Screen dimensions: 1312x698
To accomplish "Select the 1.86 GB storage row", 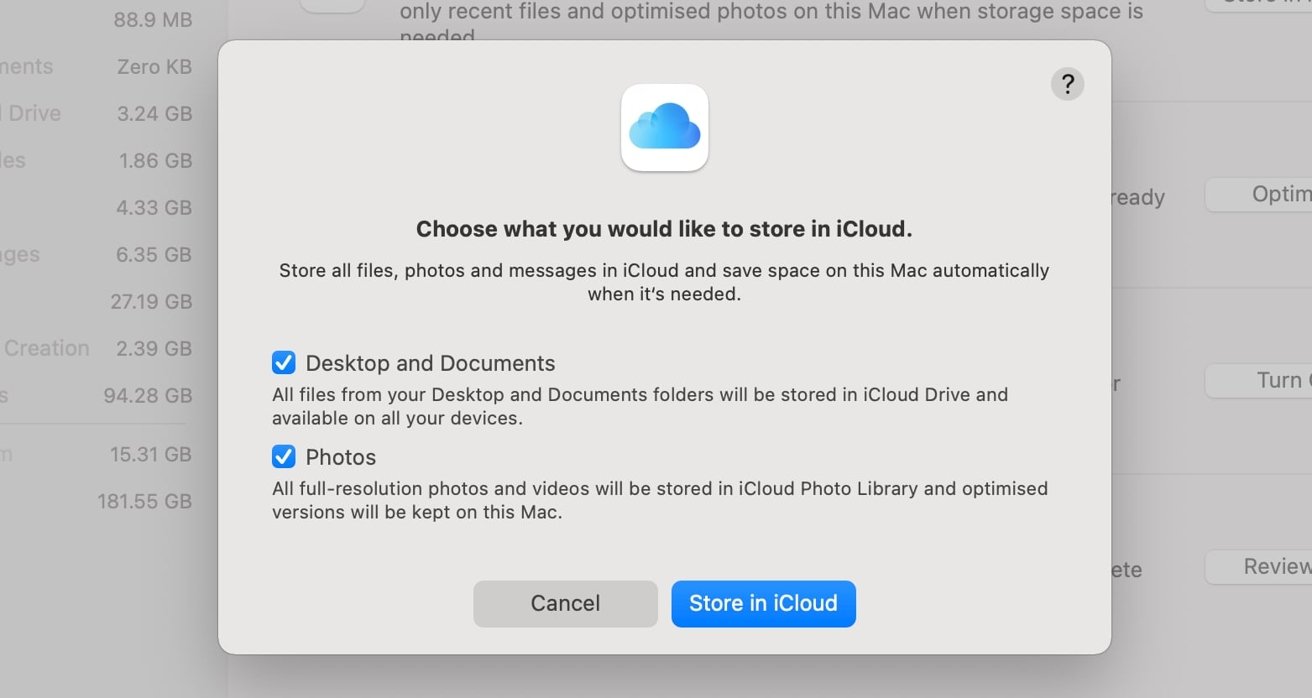I will 96,160.
